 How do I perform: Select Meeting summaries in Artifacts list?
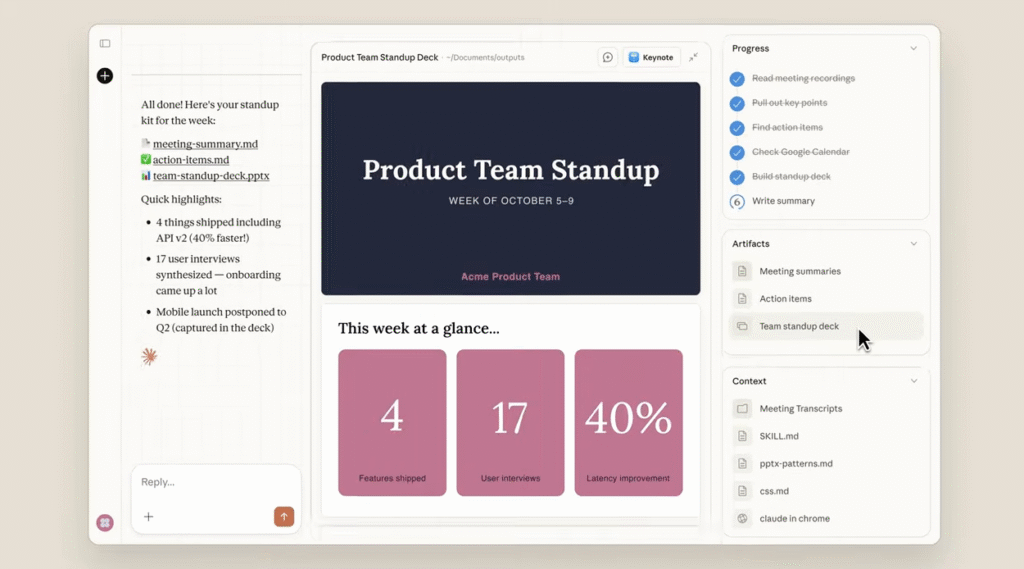click(x=799, y=271)
